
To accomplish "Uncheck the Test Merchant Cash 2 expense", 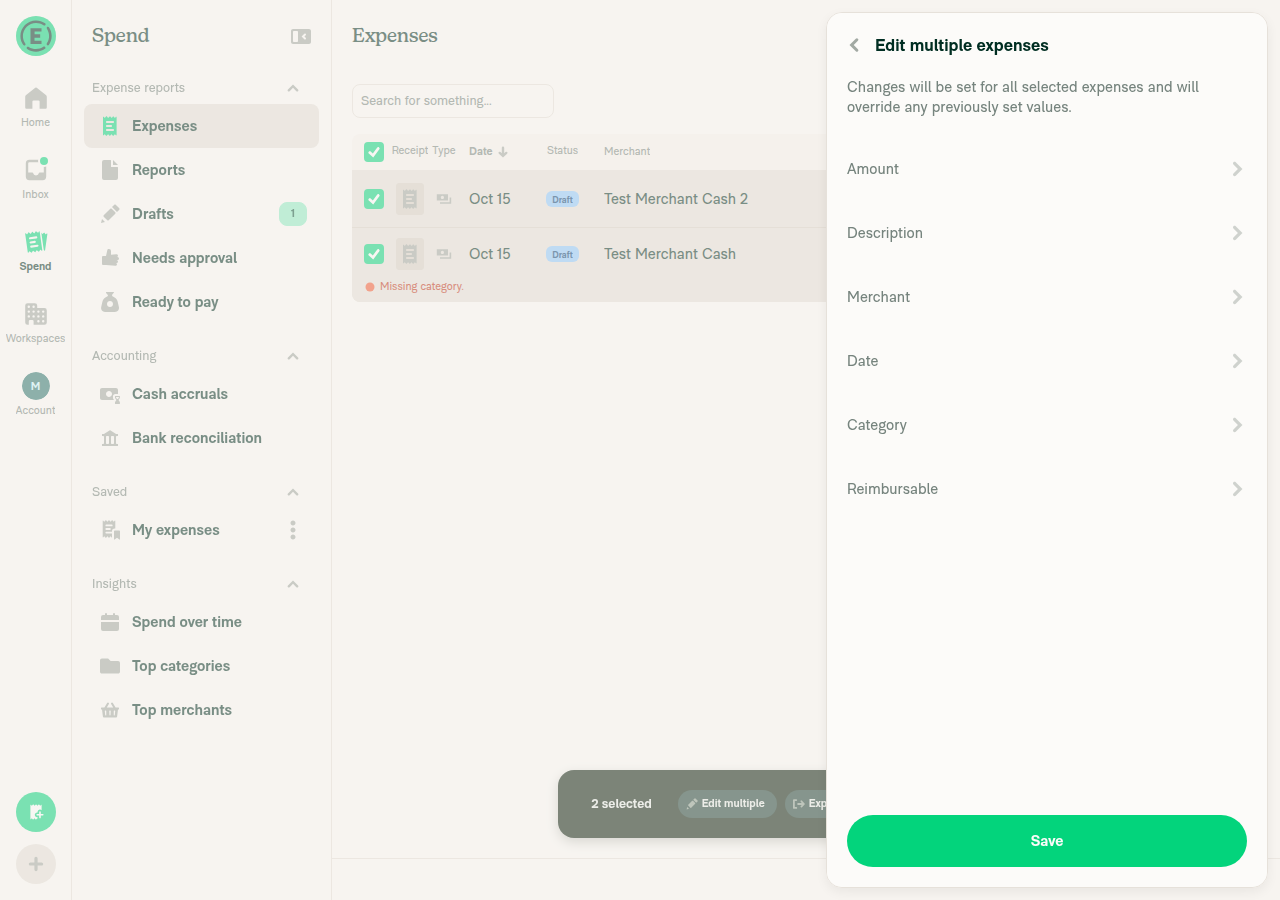I will tap(374, 199).
